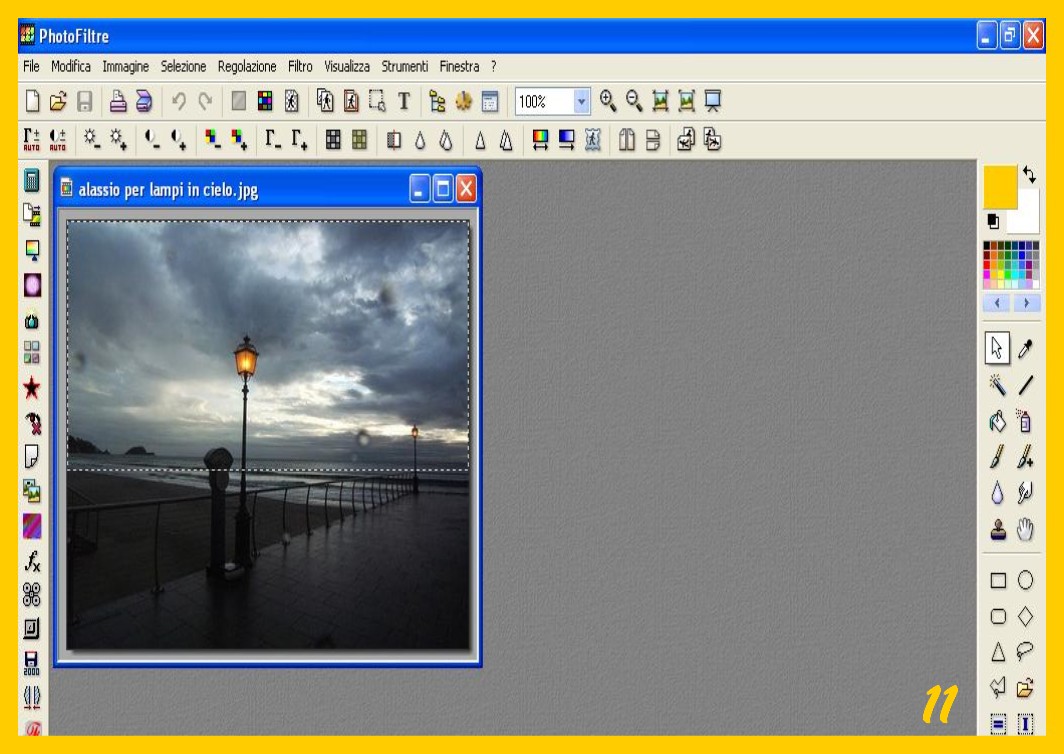Viewport: 1064px width, 754px height.
Task: Choose the Clone Stamp tool
Action: pyautogui.click(x=998, y=530)
